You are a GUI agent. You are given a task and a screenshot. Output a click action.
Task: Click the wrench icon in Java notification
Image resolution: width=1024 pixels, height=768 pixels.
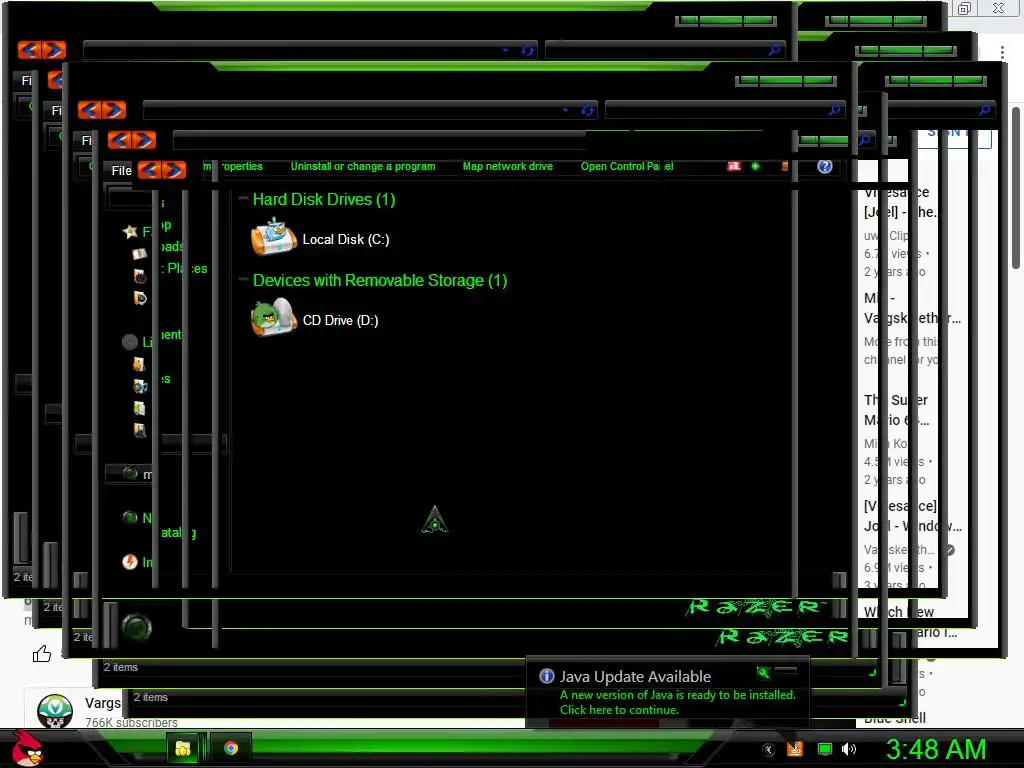coord(763,673)
